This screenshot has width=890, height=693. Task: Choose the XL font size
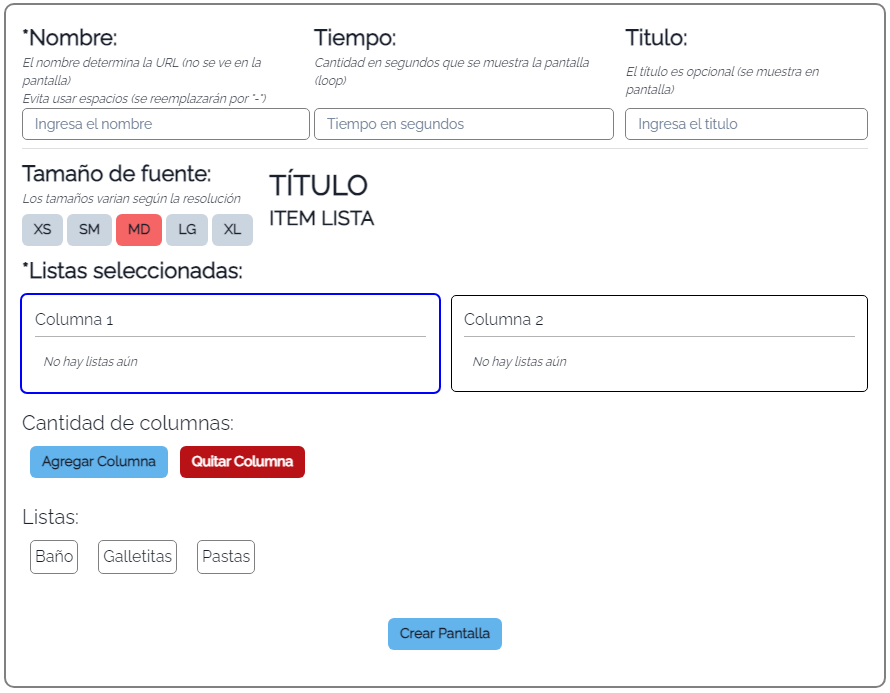click(x=232, y=230)
